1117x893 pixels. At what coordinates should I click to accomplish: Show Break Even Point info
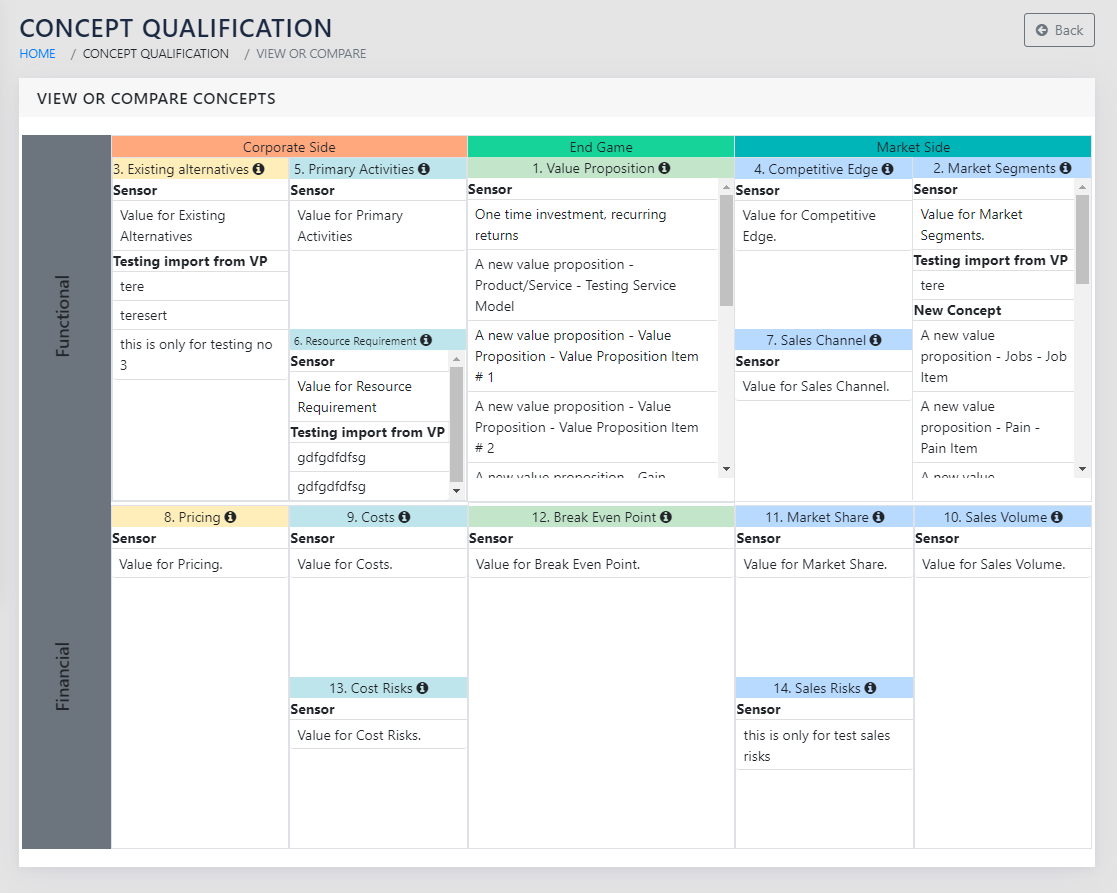(x=666, y=518)
